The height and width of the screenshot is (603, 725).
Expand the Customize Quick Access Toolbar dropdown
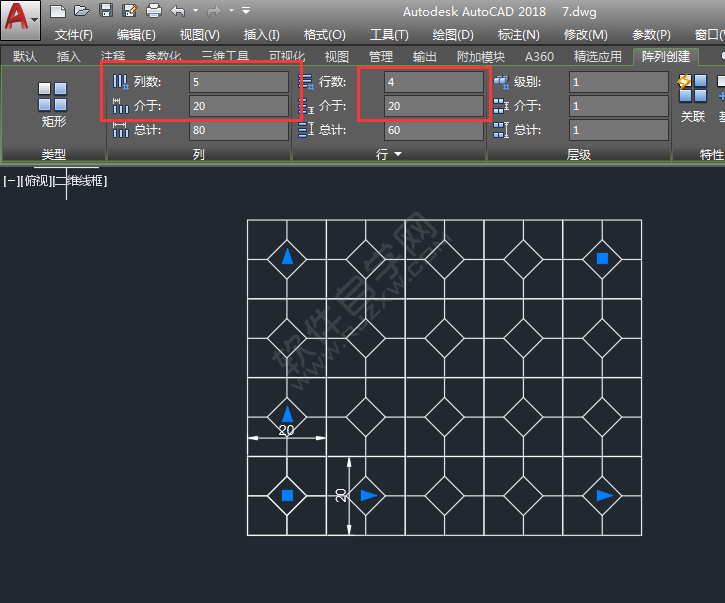[246, 10]
